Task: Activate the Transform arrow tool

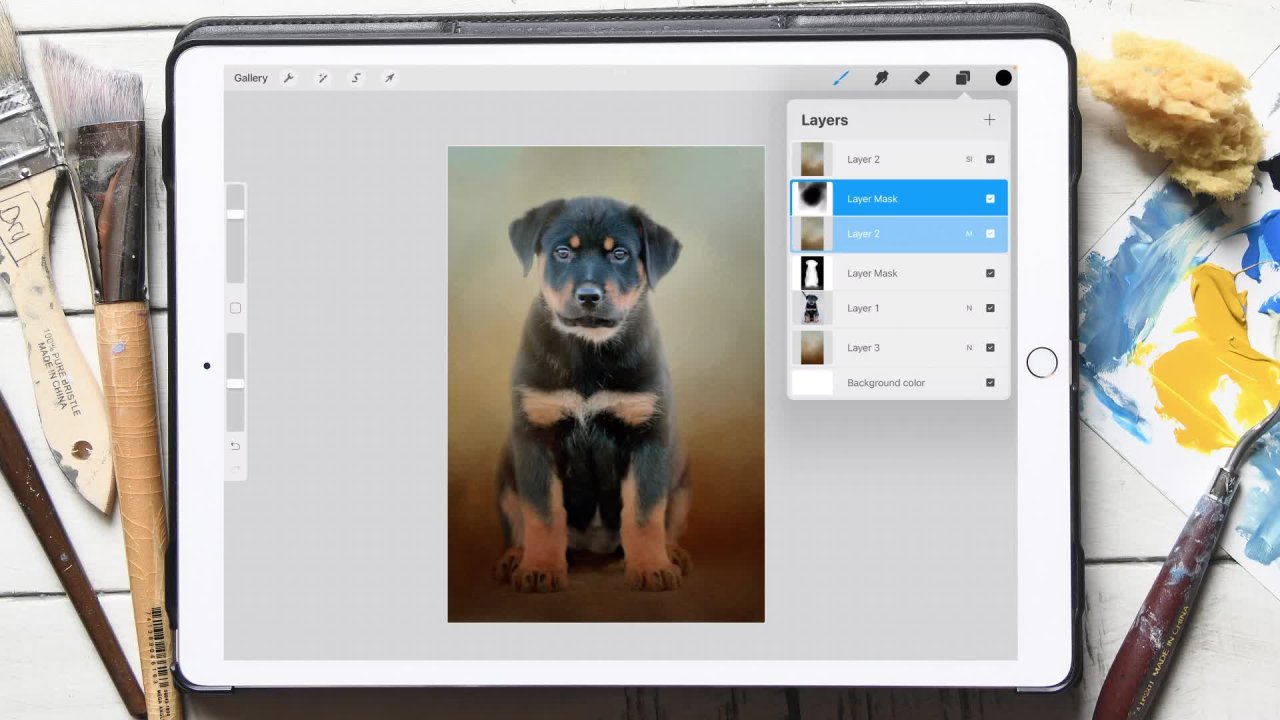Action: click(389, 78)
